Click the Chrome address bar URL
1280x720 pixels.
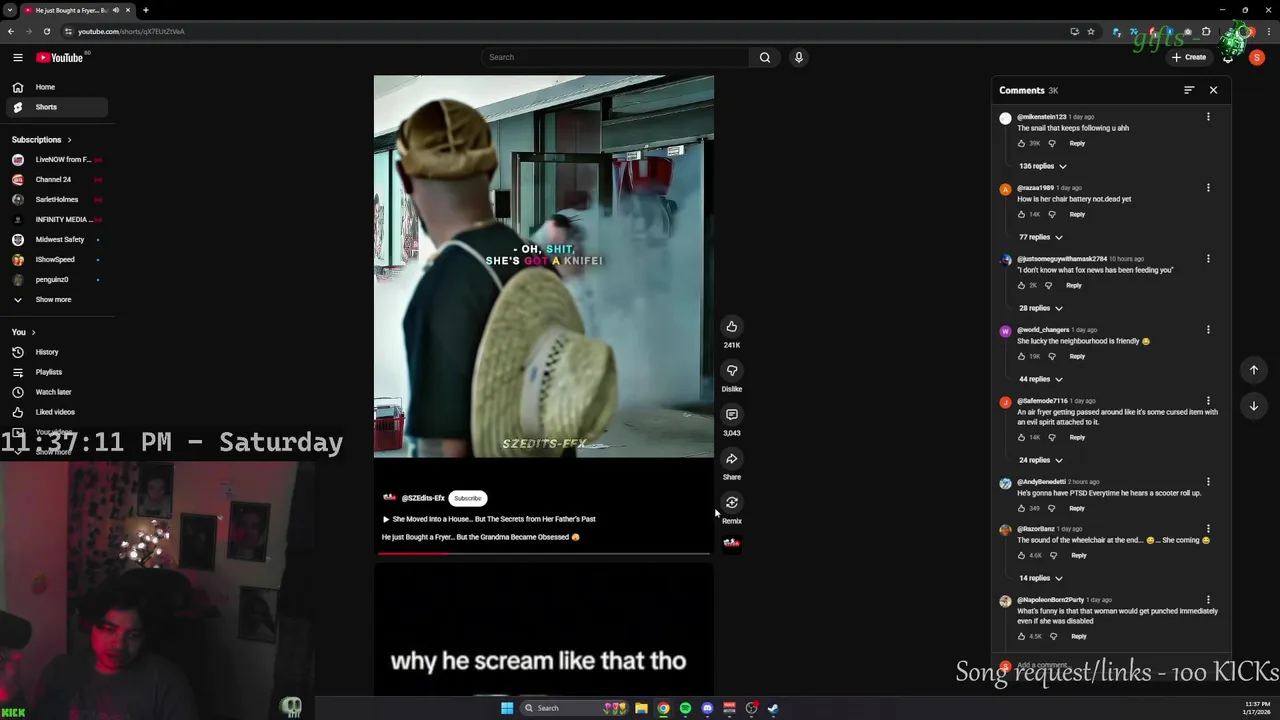pos(131,31)
